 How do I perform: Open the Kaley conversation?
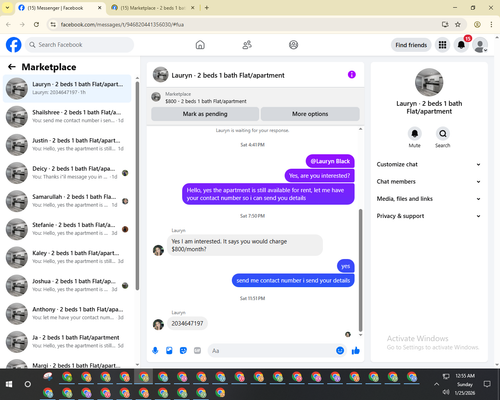coord(67,257)
